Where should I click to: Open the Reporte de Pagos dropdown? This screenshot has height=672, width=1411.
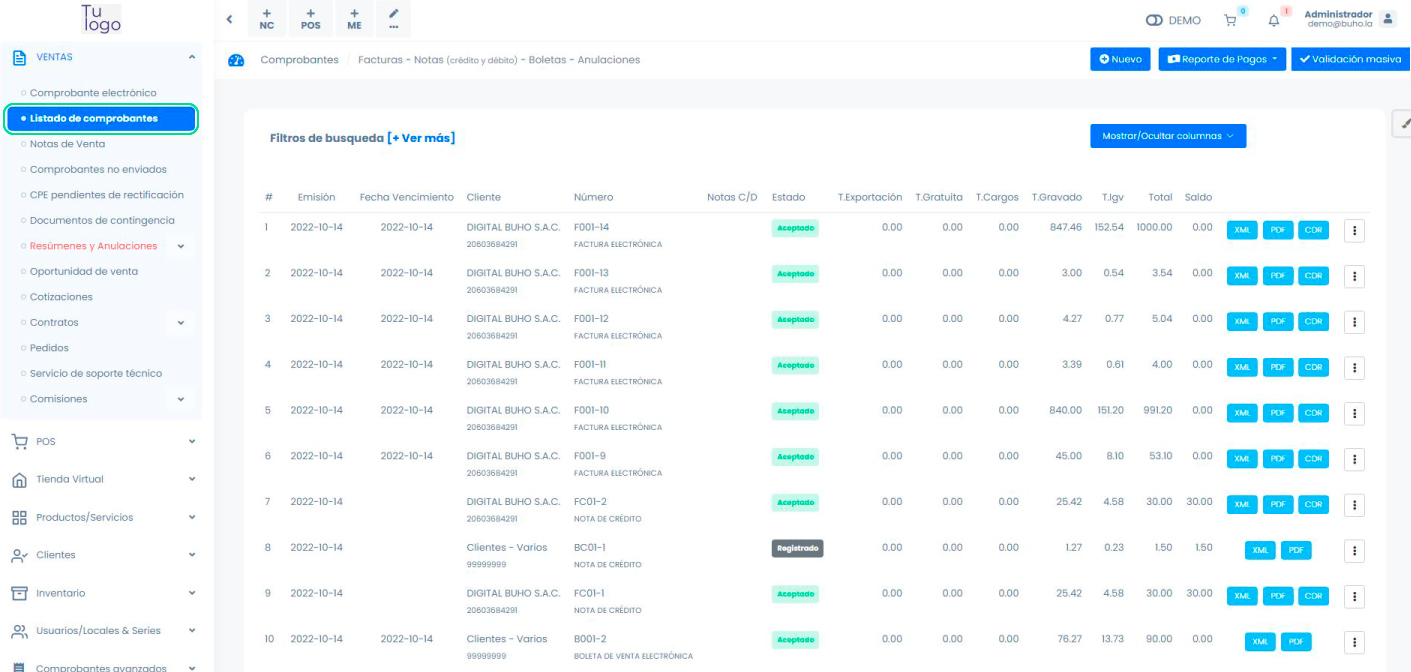click(1221, 59)
